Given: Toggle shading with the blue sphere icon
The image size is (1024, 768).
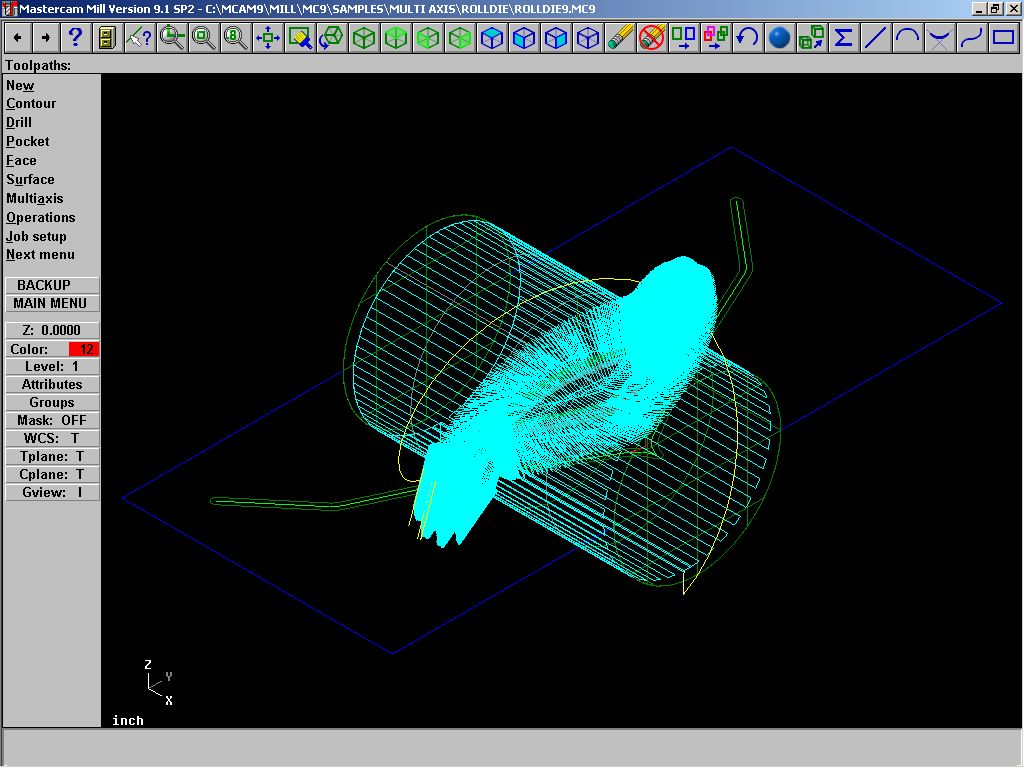Looking at the screenshot, I should click(x=780, y=38).
